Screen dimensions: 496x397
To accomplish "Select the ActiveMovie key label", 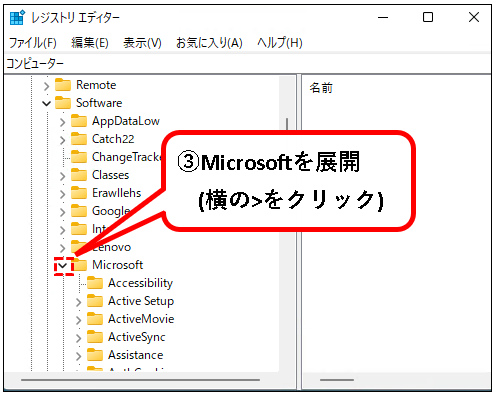I will 141,319.
